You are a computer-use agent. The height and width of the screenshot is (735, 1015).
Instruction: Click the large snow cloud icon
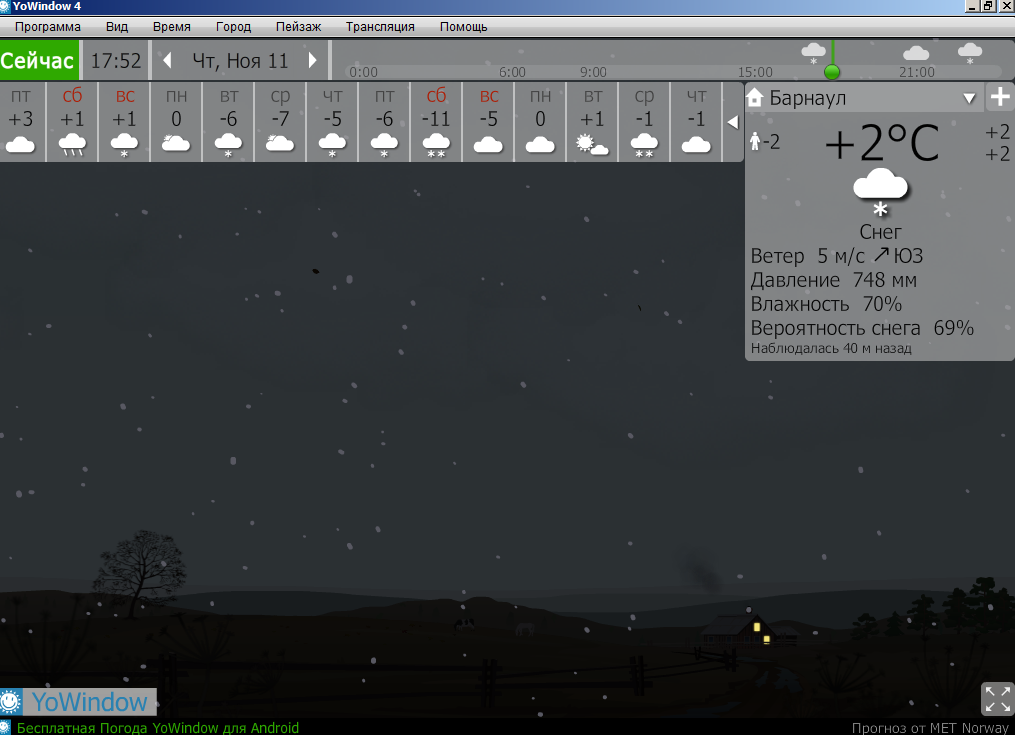pos(880,192)
